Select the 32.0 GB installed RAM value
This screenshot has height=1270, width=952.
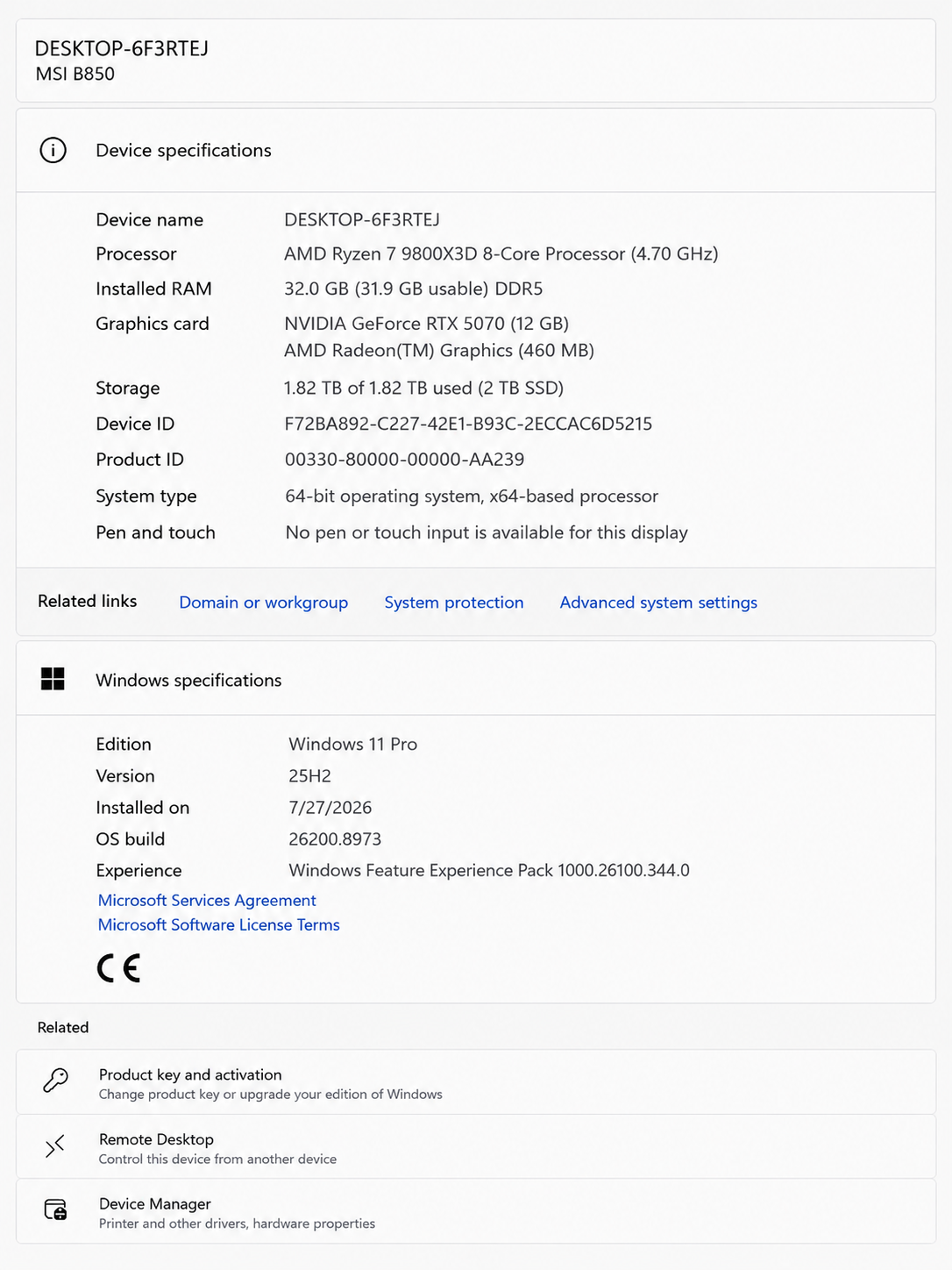coord(414,289)
